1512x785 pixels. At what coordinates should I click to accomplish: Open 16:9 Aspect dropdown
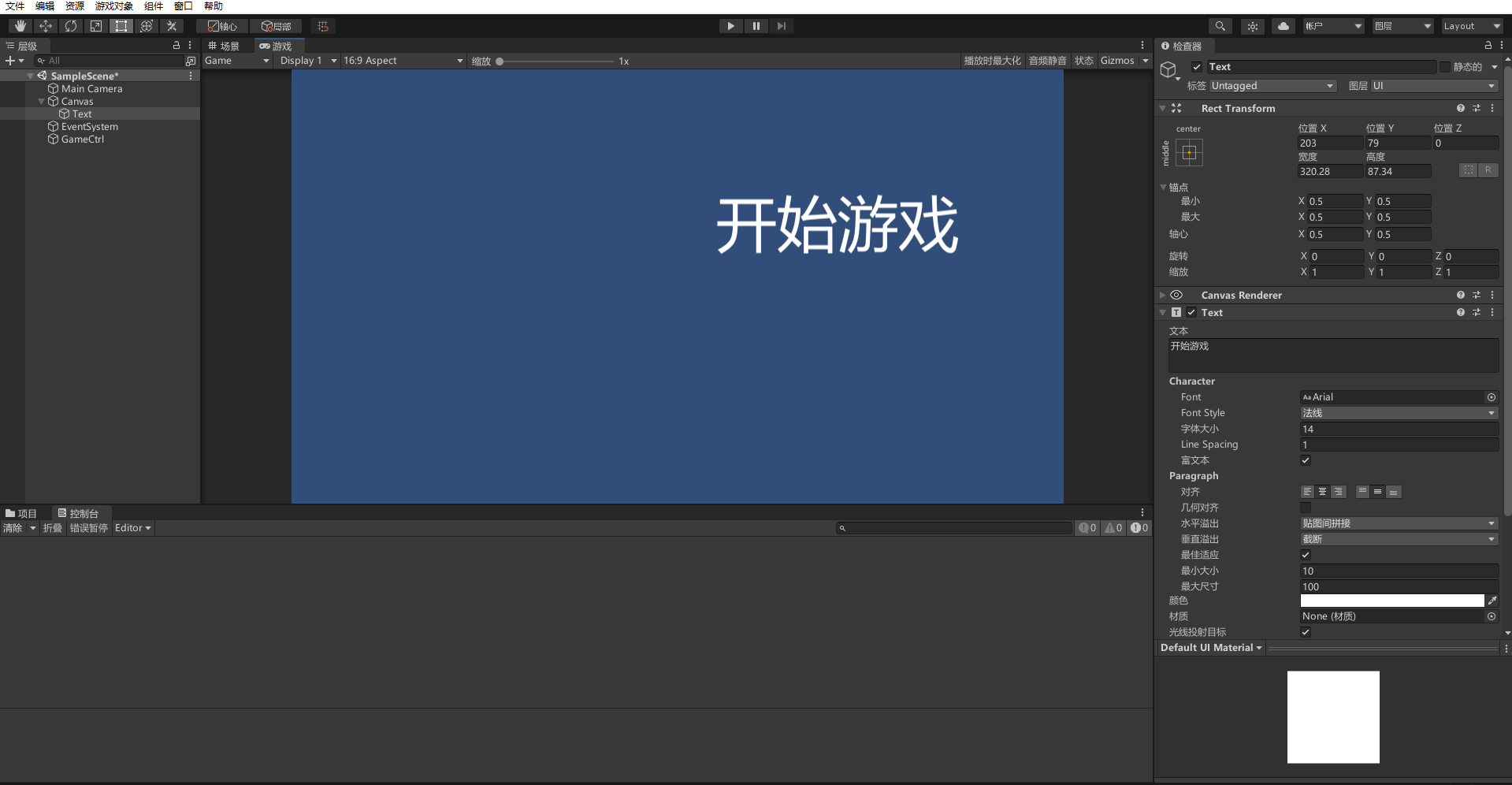[403, 61]
